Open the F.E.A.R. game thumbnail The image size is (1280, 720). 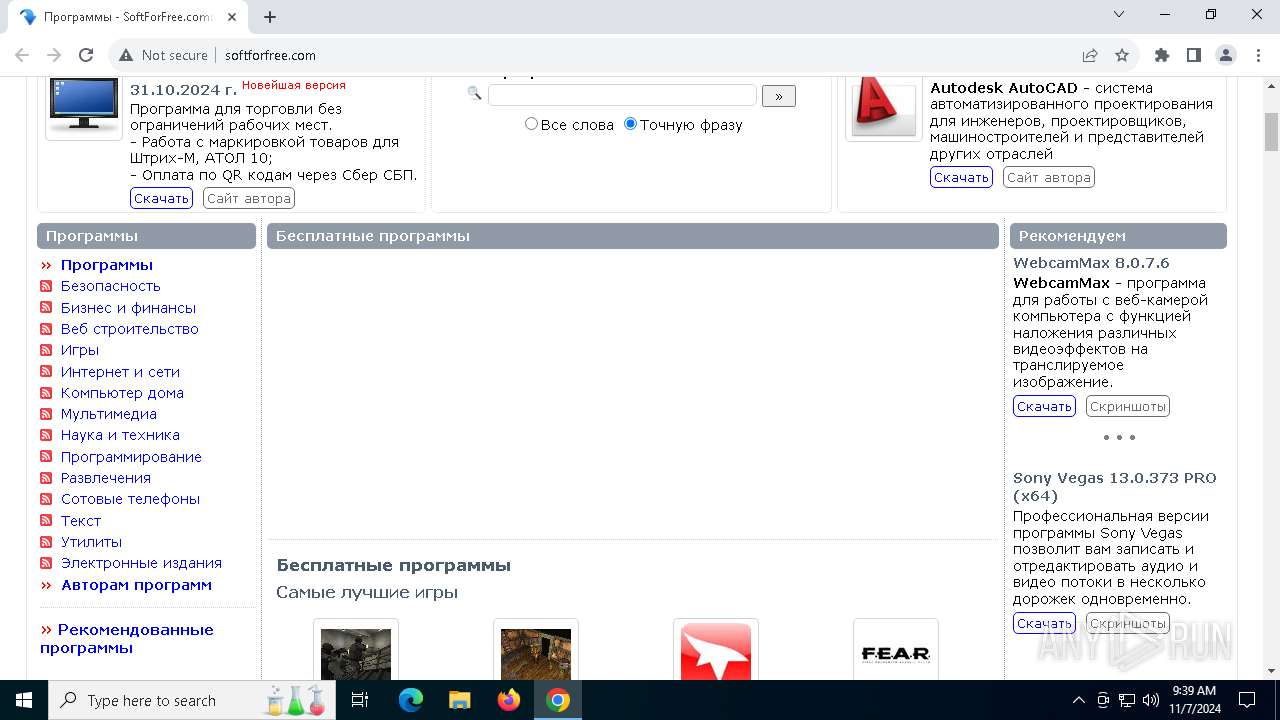pyautogui.click(x=896, y=651)
